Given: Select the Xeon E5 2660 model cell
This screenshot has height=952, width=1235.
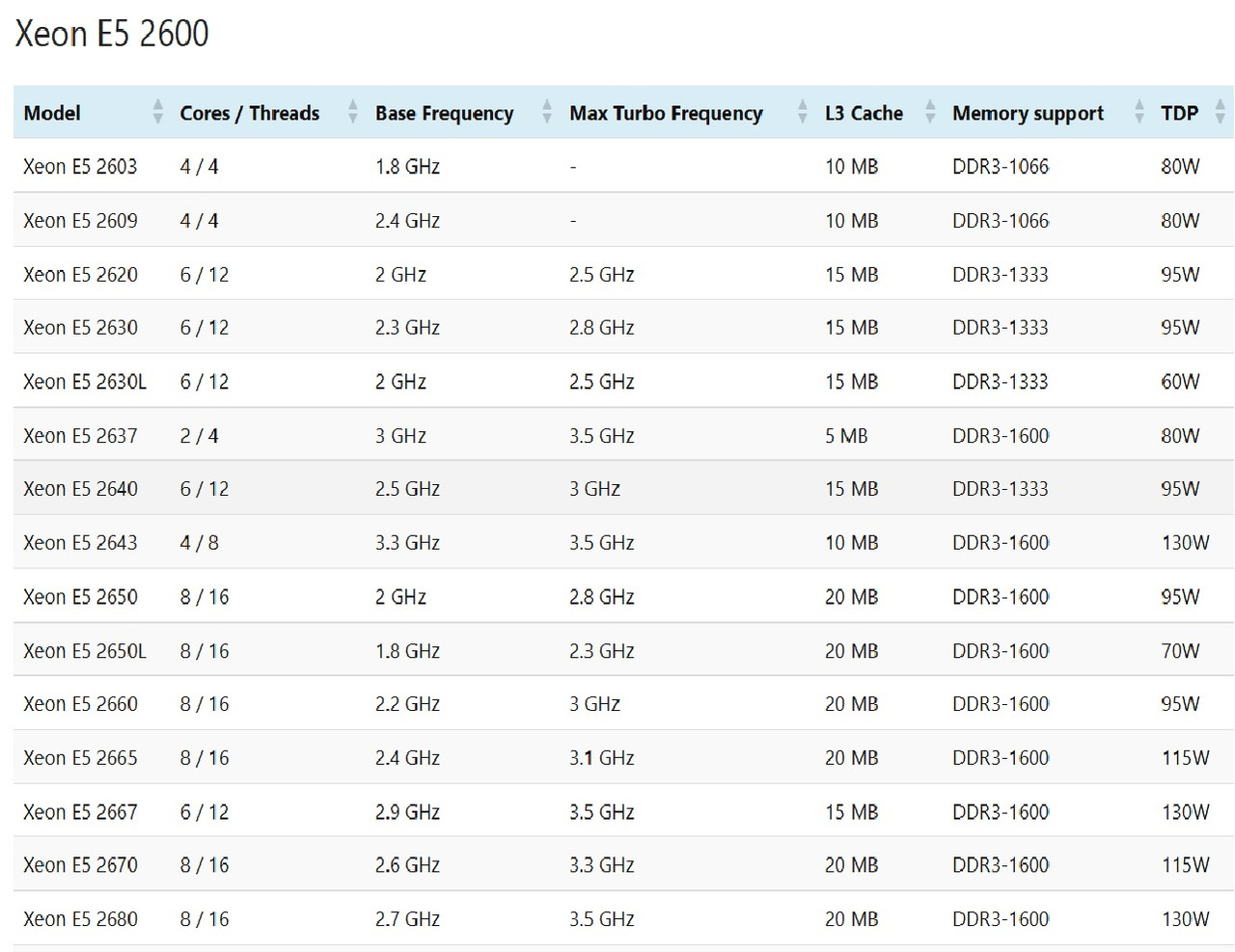Looking at the screenshot, I should (x=80, y=703).
